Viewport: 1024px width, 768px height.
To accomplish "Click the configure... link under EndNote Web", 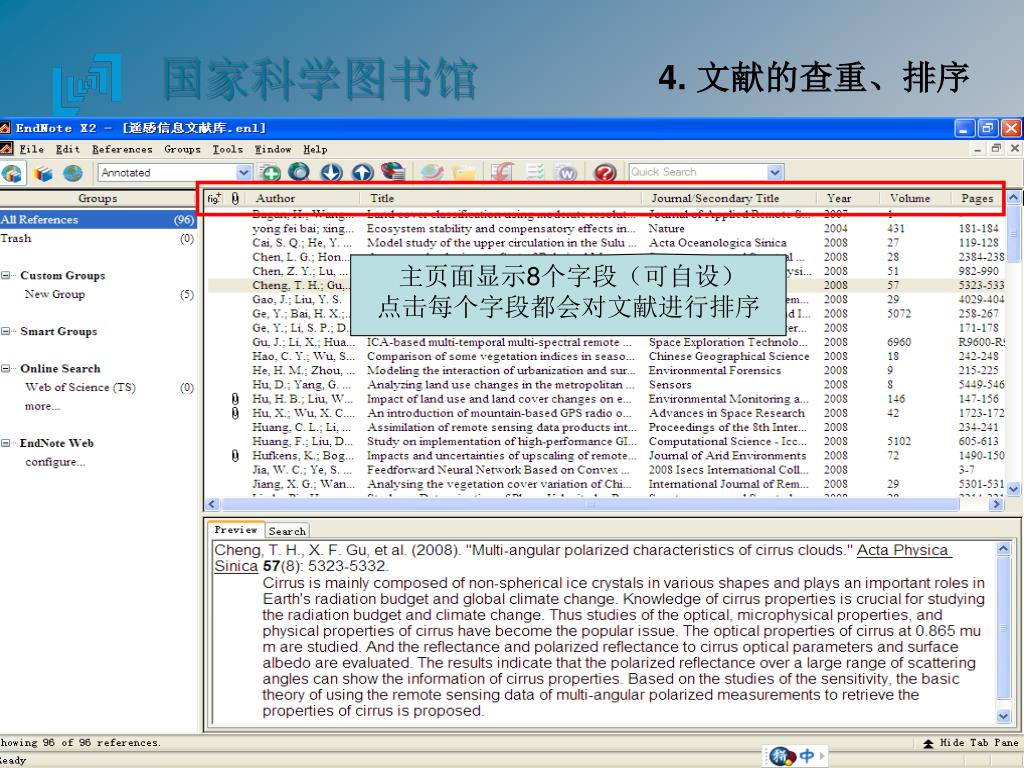I will click(55, 462).
